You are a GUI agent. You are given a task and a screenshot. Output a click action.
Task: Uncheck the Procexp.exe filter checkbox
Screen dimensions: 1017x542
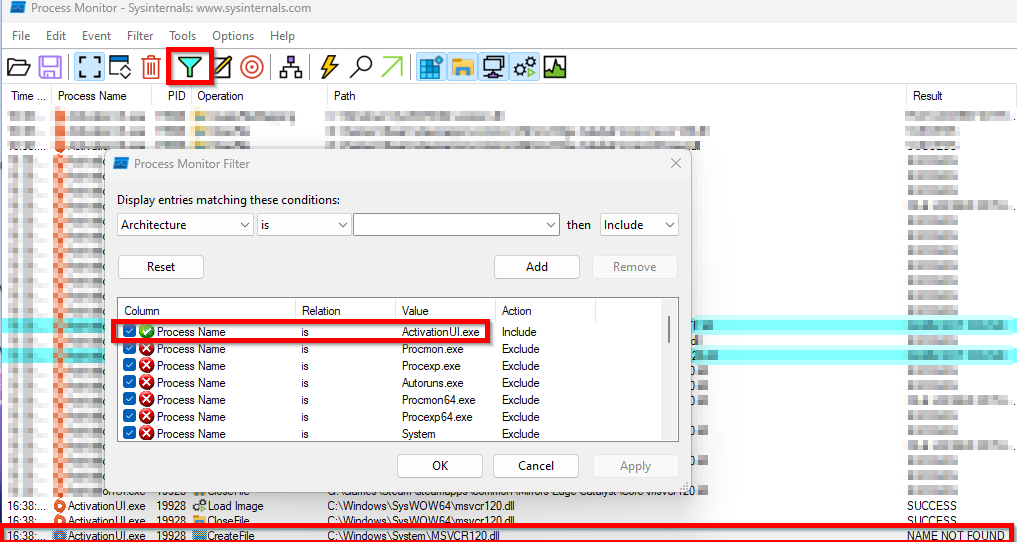[x=130, y=366]
